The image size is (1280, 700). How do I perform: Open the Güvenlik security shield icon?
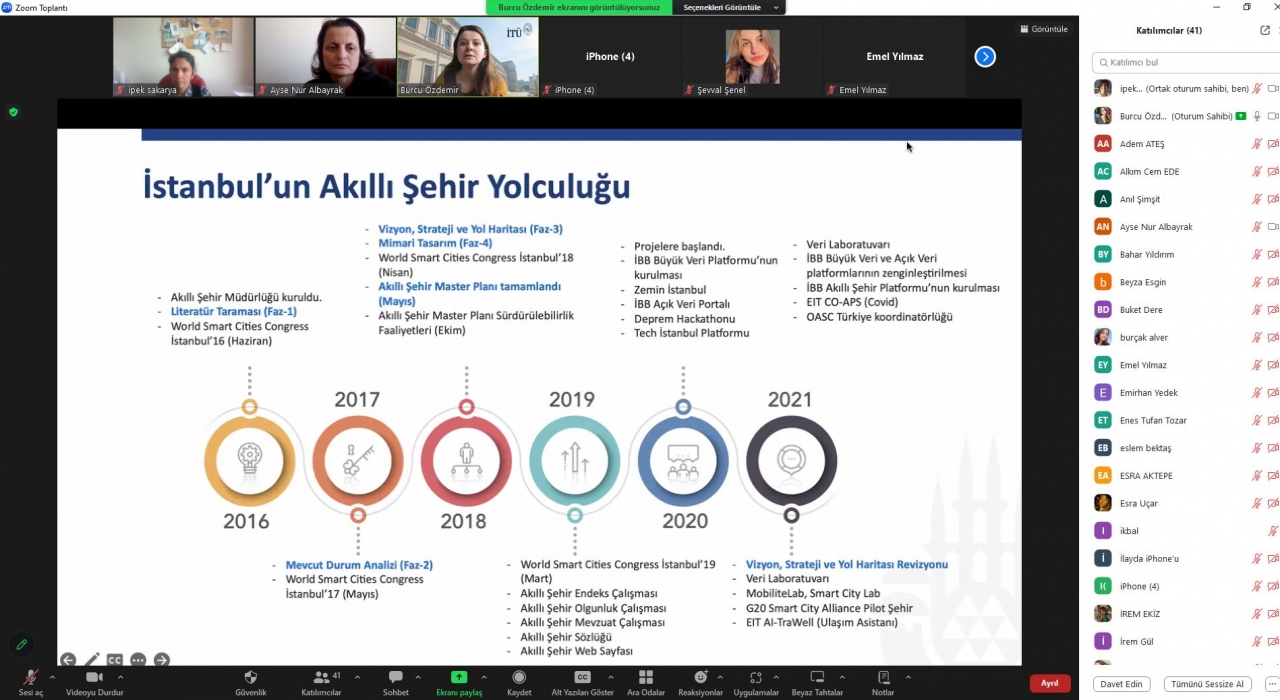tap(250, 678)
